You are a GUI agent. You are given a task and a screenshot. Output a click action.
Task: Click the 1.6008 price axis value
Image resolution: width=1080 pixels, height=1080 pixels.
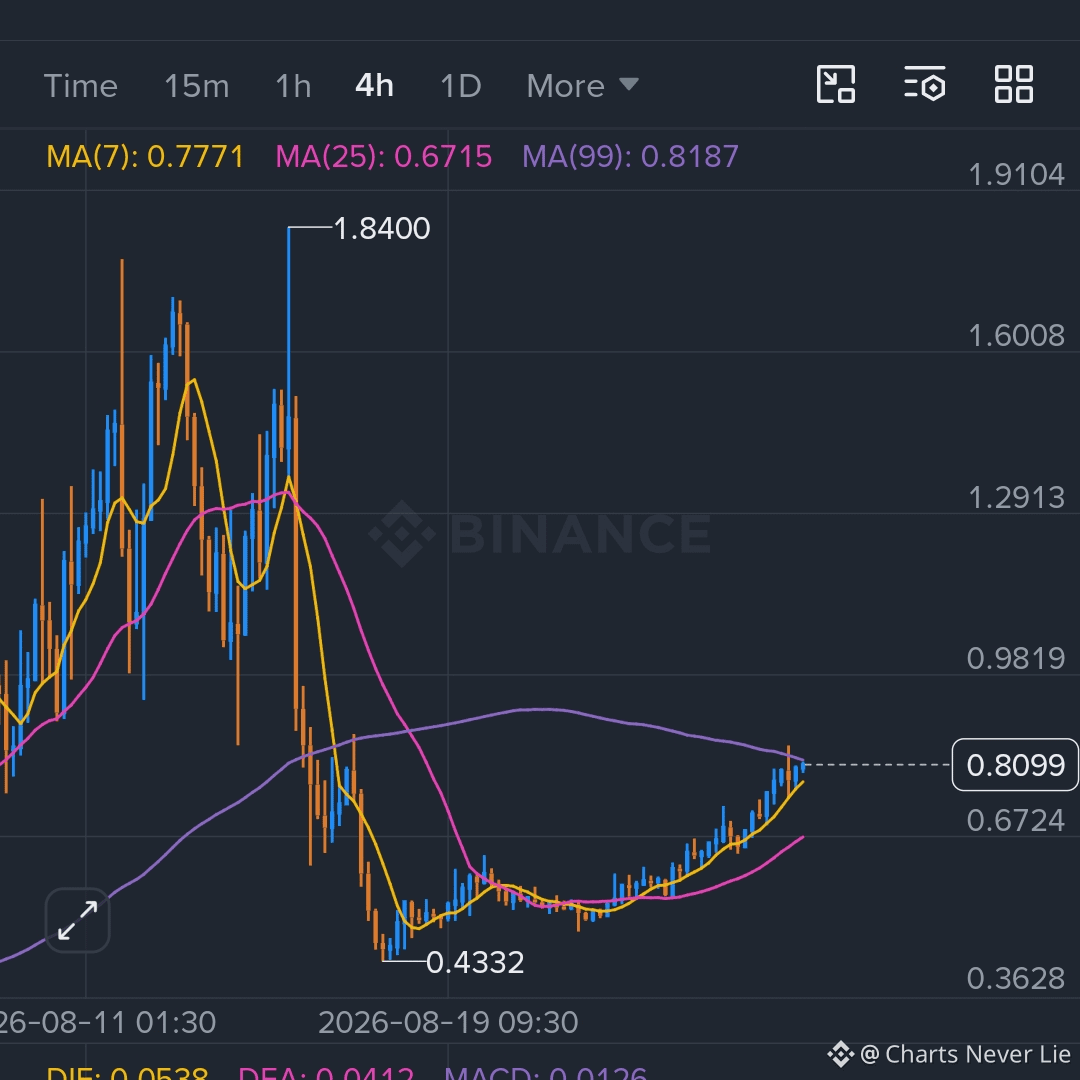coord(1016,335)
